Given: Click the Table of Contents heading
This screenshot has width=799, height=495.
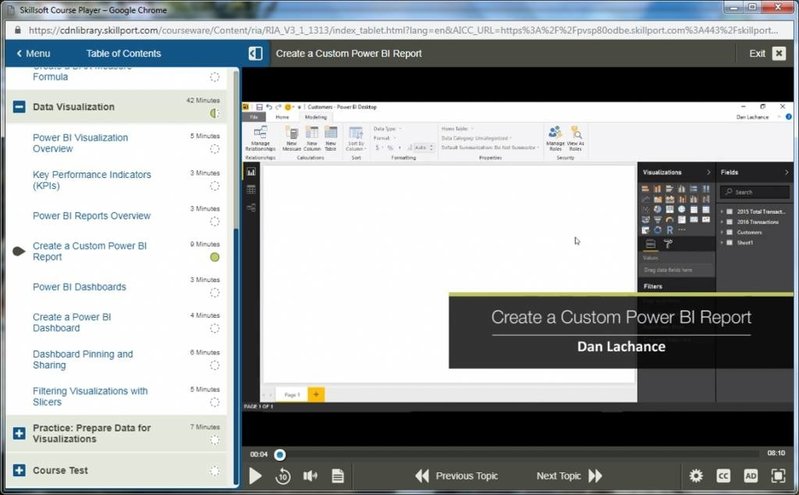Looking at the screenshot, I should (123, 53).
